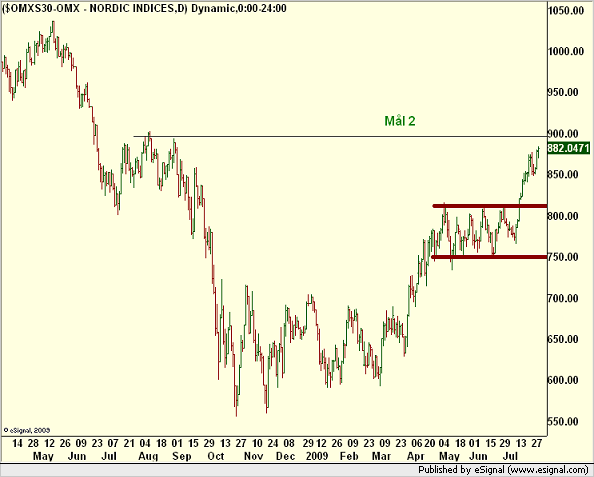594x477 pixels.
Task: Click the '20' date tick on time axis
Action: (430, 443)
